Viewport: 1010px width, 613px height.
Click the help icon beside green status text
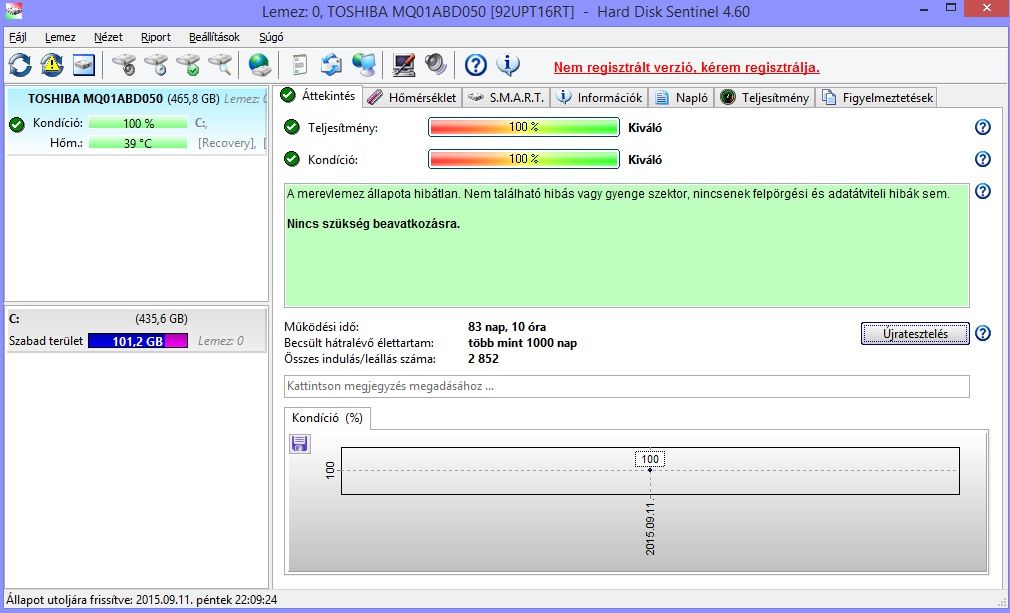tap(982, 191)
